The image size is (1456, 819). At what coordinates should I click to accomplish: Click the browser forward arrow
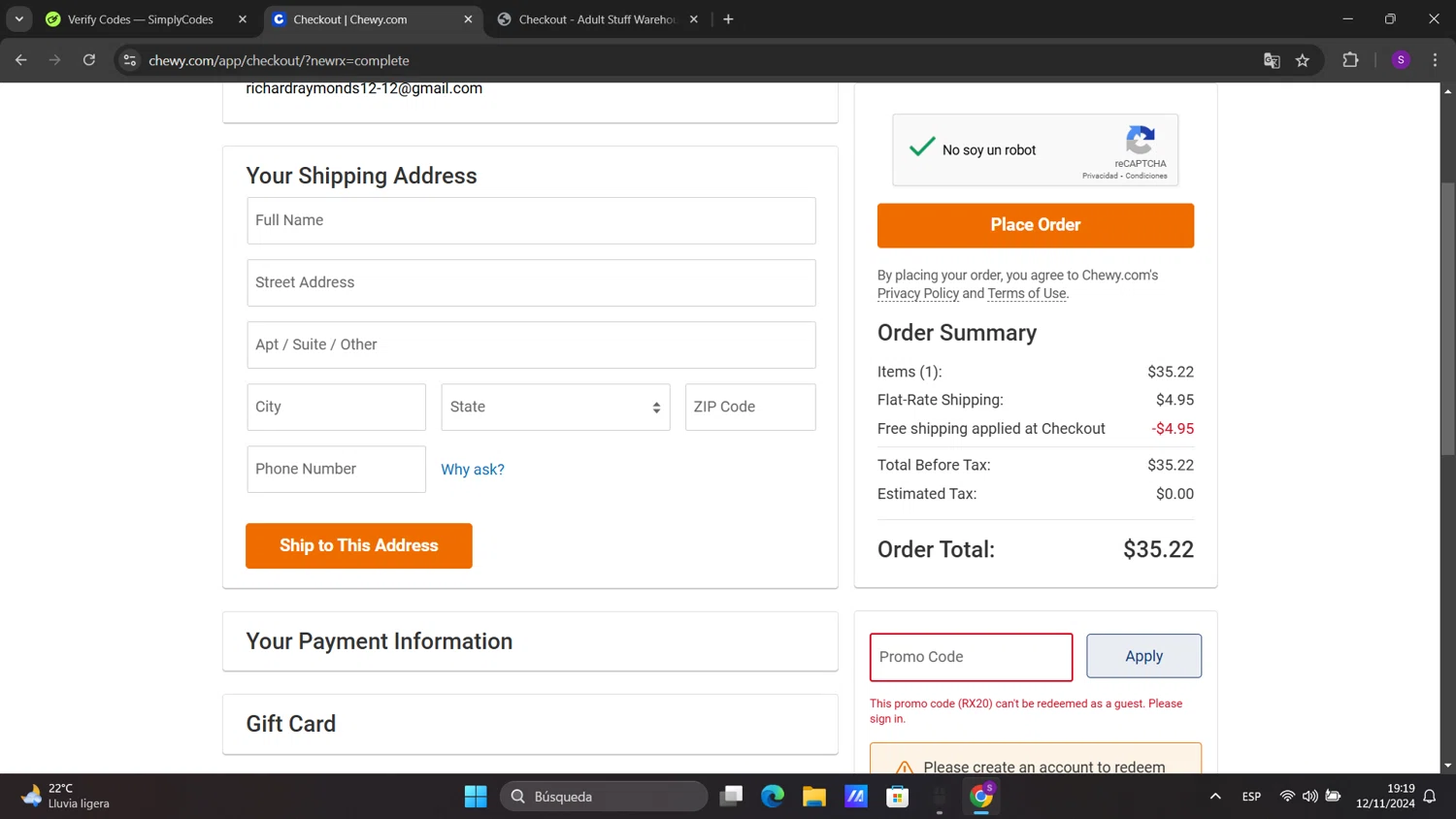tap(54, 60)
